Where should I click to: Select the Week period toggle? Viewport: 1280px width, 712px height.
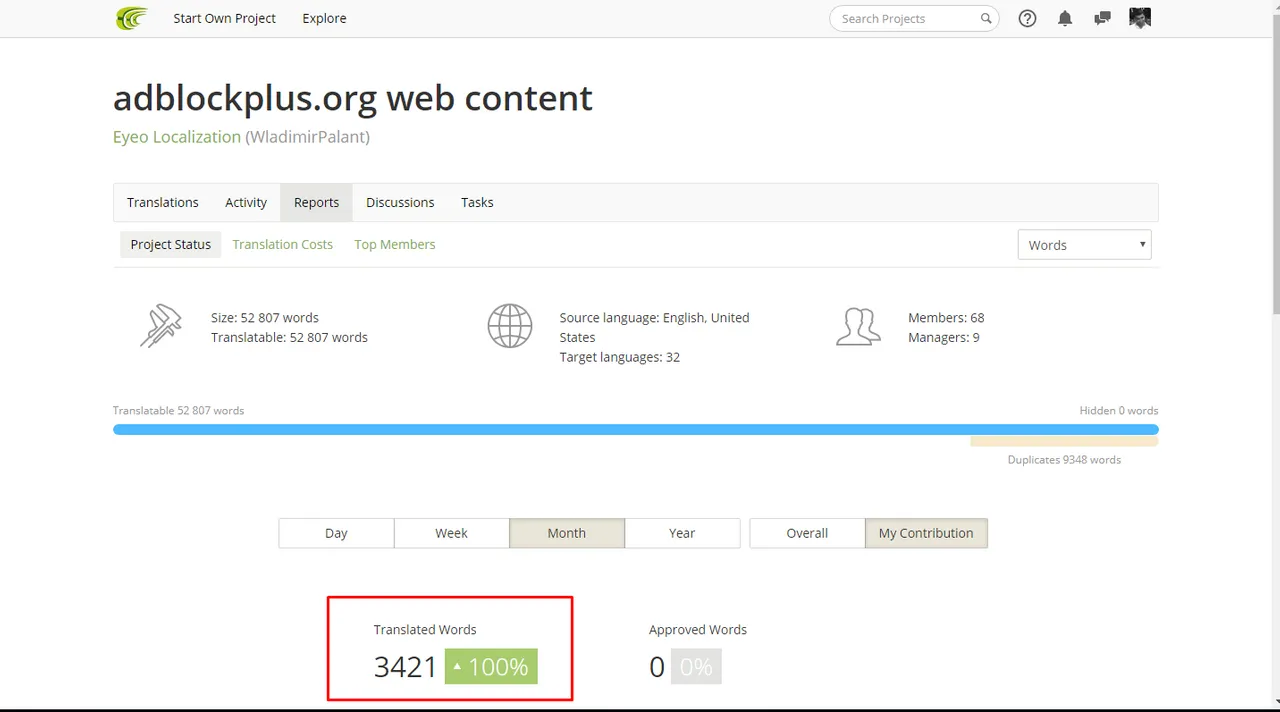click(x=451, y=533)
